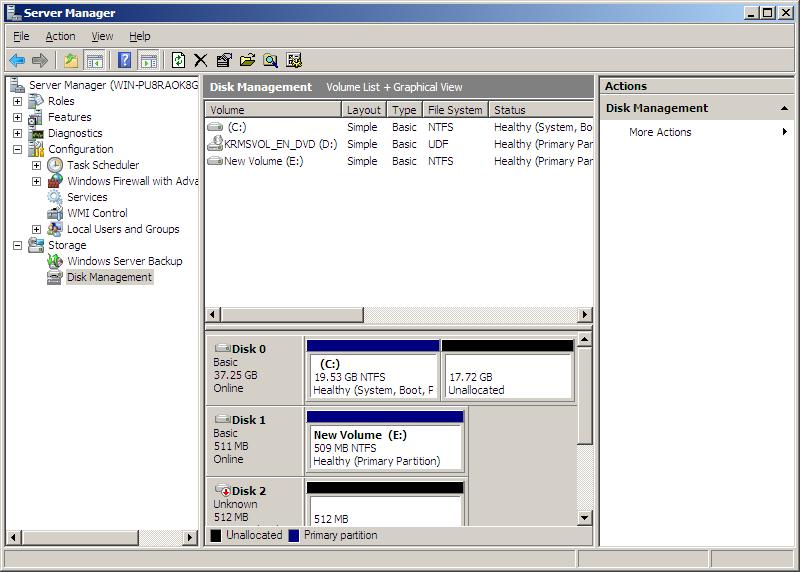Screen dimensions: 800x572
Task: Sort by the File System column header
Action: coord(455,110)
